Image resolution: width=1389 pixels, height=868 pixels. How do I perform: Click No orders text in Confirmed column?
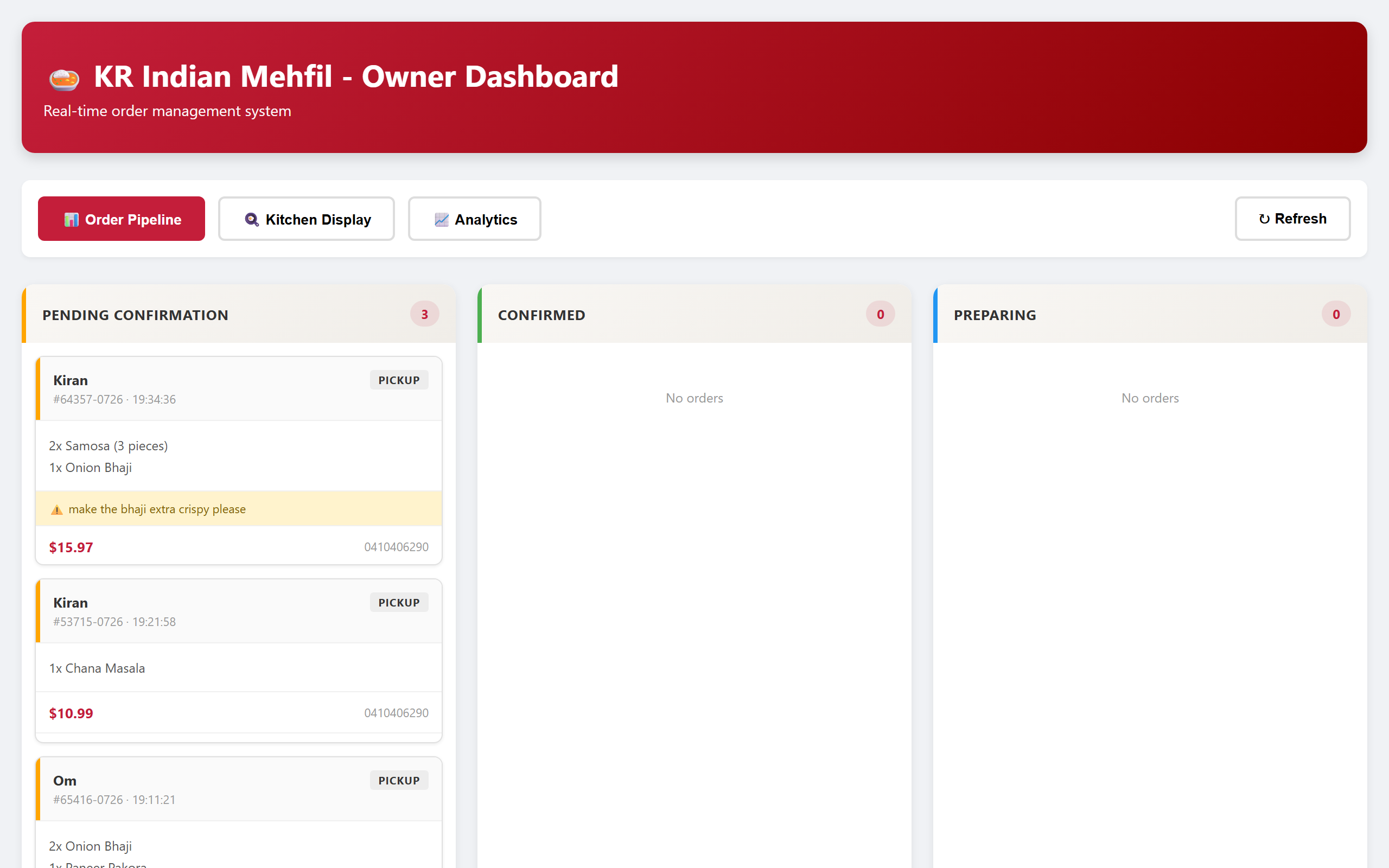(x=694, y=398)
